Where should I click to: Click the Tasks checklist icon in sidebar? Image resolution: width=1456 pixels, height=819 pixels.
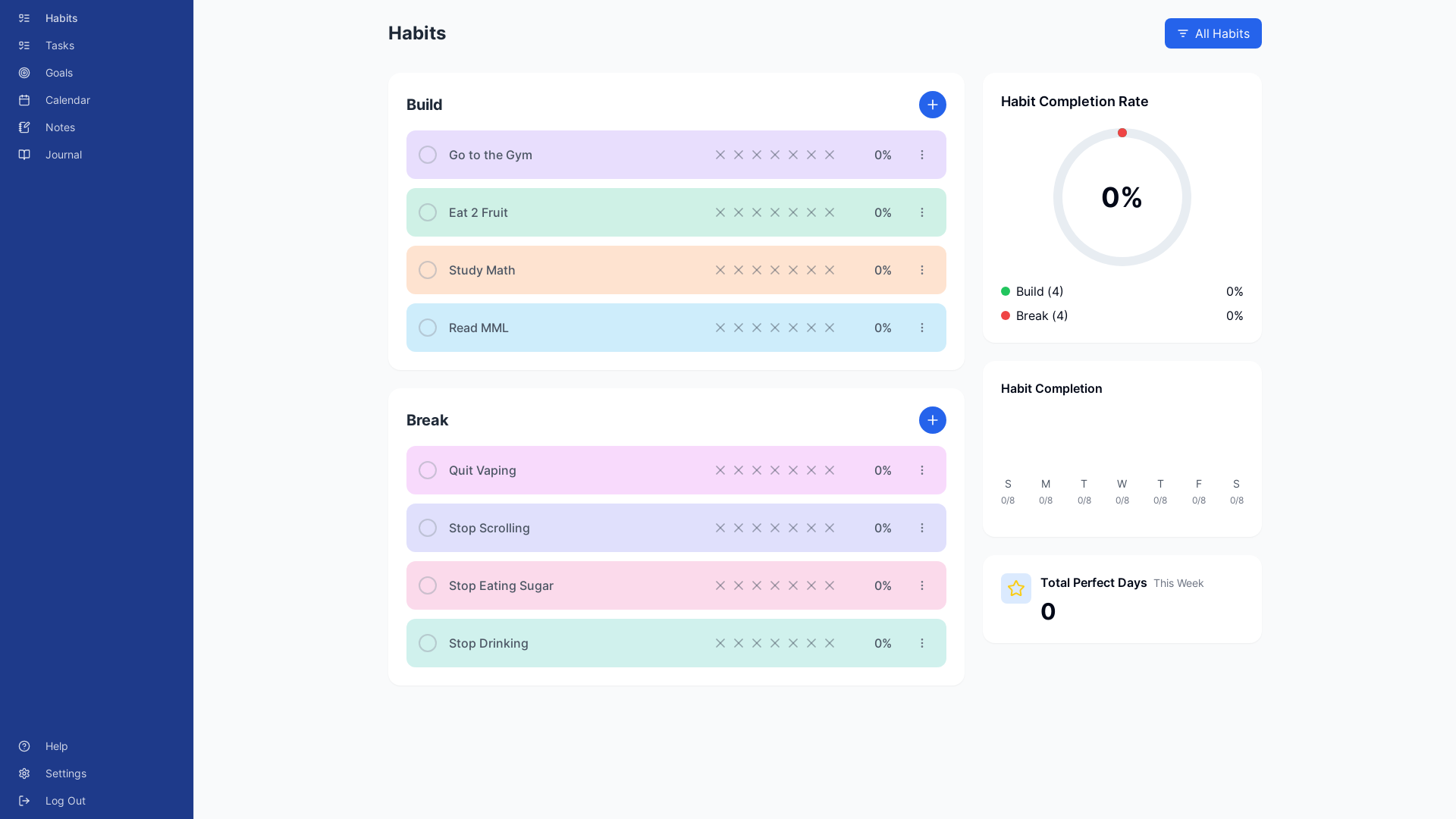(24, 45)
